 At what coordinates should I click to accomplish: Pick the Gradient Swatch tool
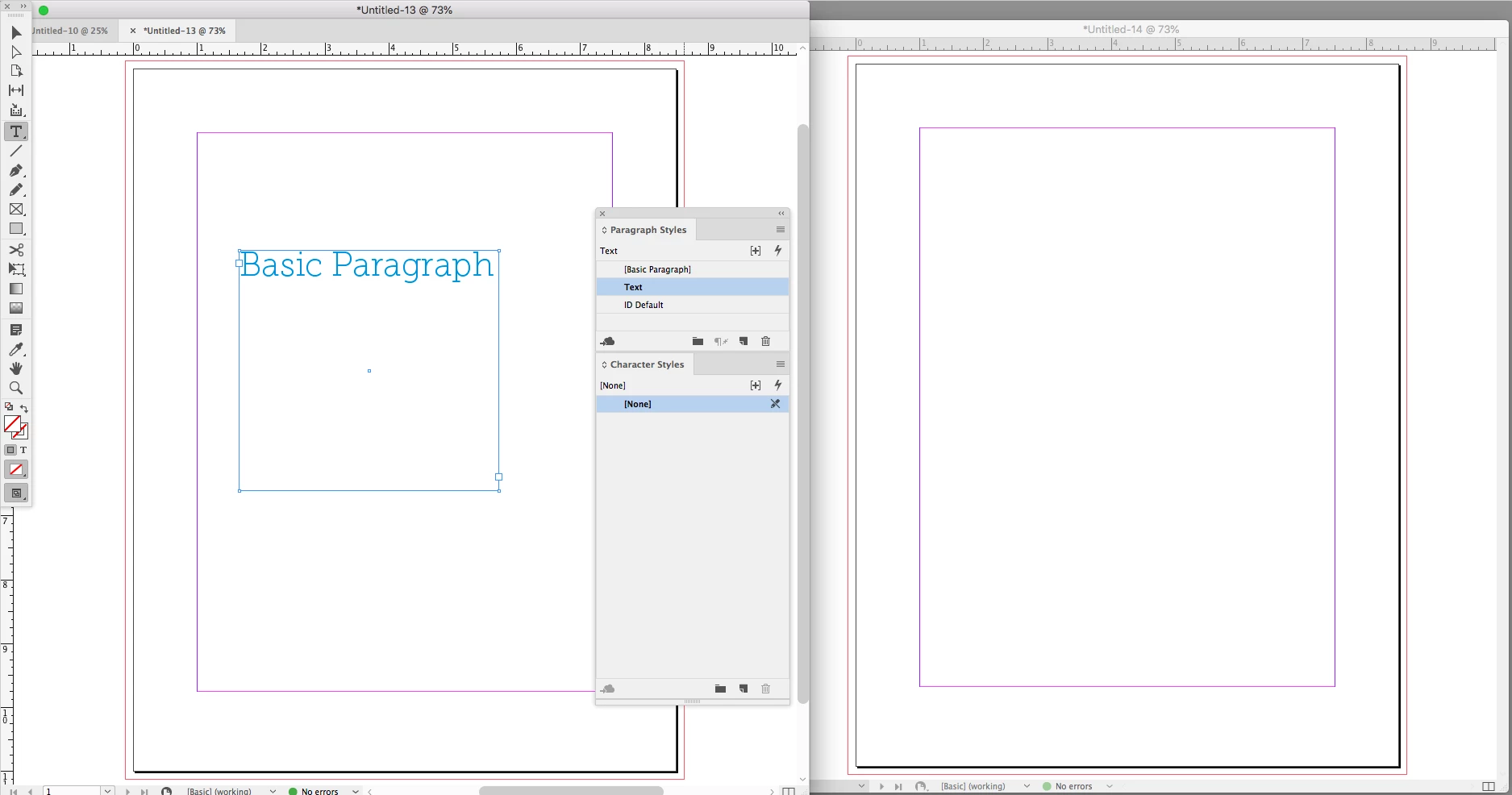point(16,289)
